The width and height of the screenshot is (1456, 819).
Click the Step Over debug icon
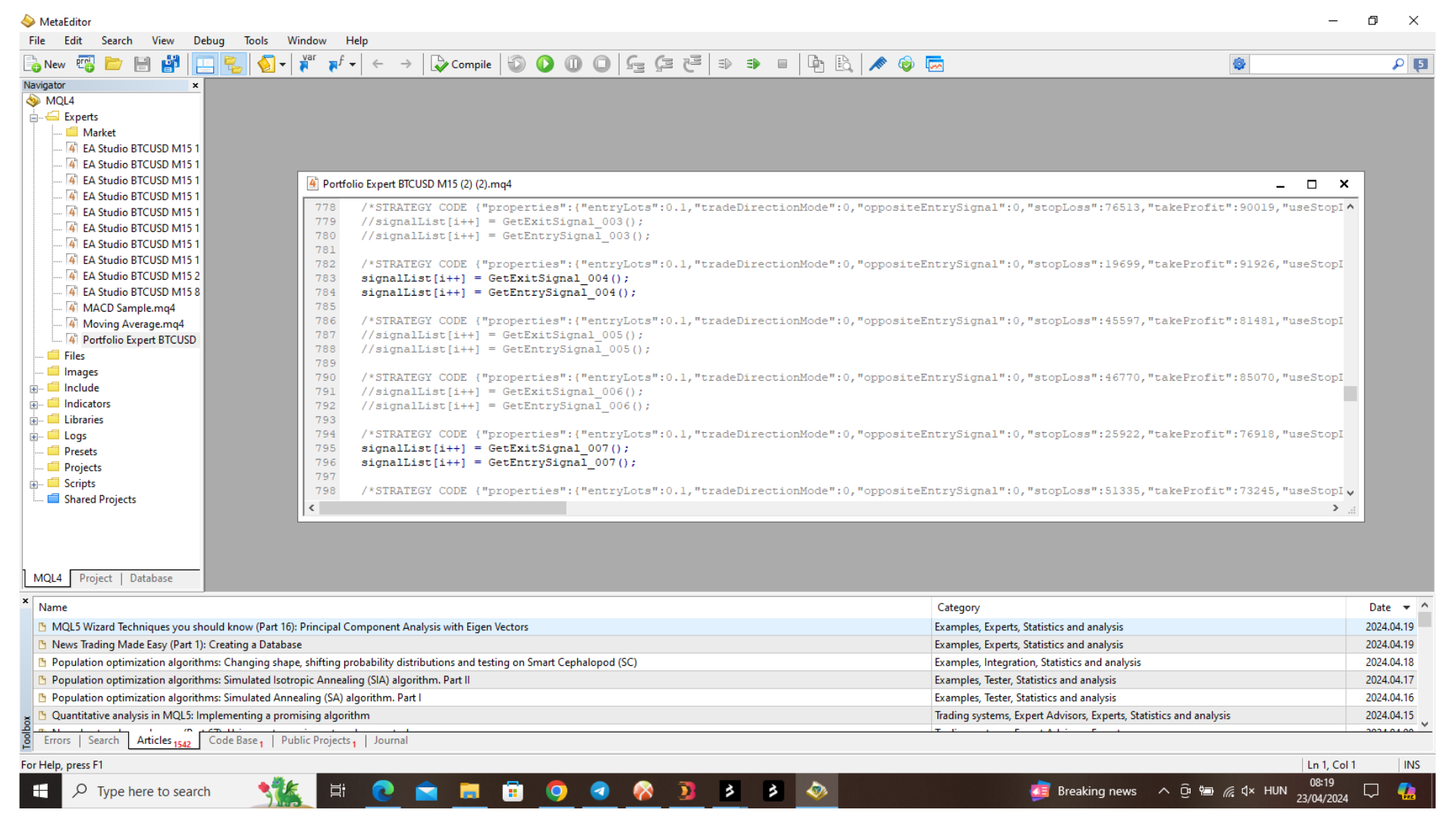point(664,64)
